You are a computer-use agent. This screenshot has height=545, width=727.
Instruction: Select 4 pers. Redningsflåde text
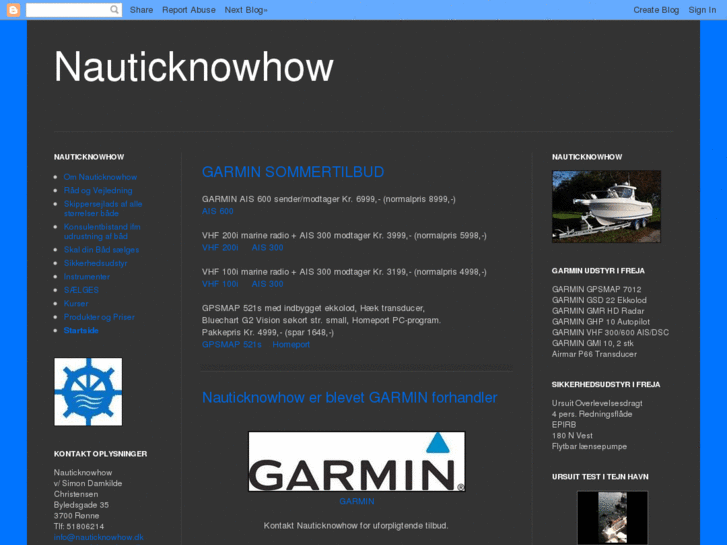pos(592,414)
